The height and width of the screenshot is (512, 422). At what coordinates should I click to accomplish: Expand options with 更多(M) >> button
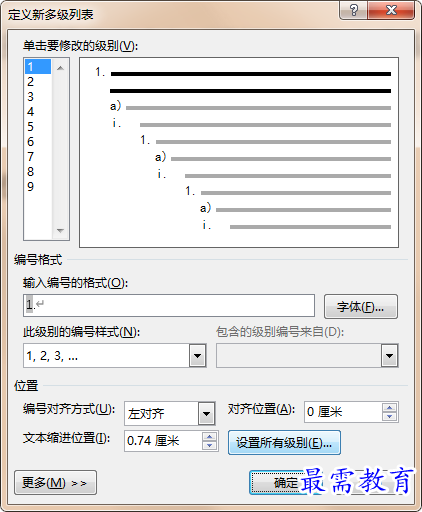(x=55, y=482)
